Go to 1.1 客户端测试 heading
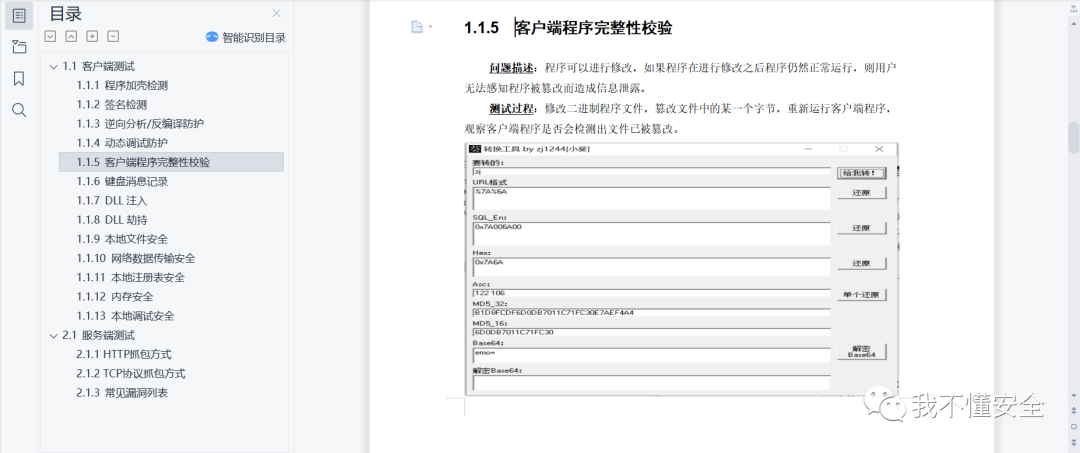The width and height of the screenshot is (1080, 453). [x=98, y=67]
